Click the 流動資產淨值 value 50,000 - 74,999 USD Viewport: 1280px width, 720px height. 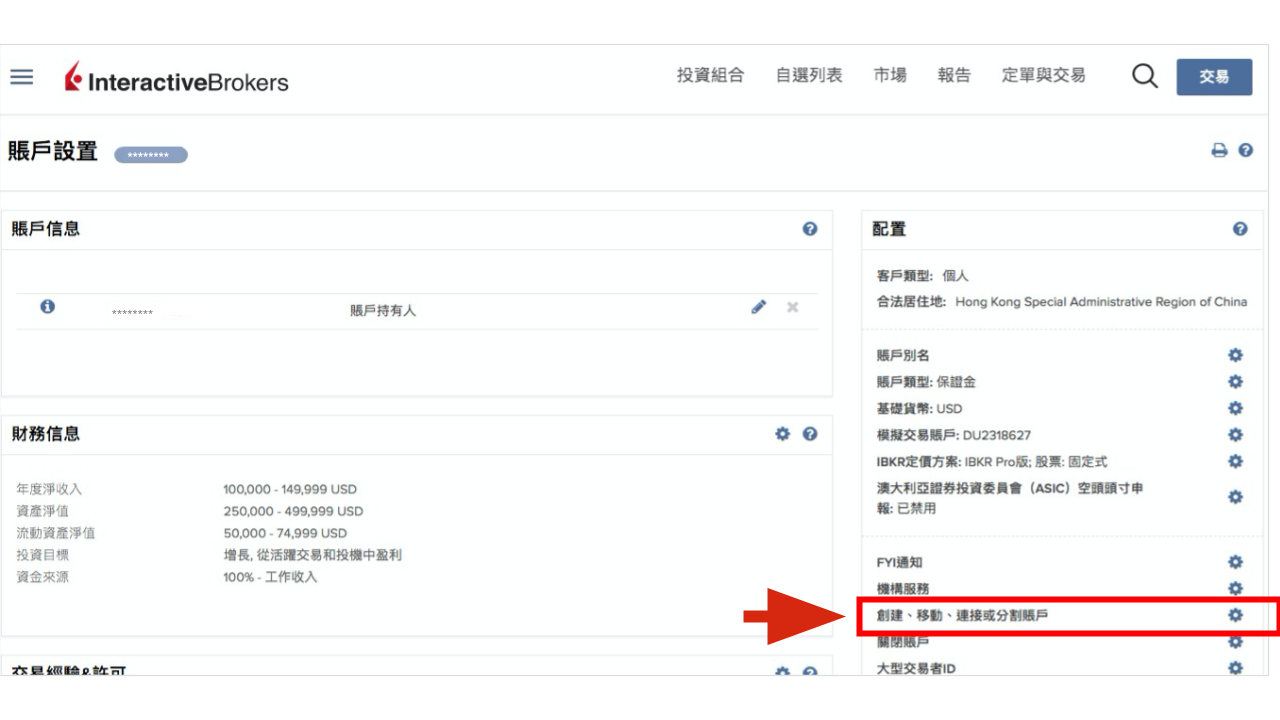click(285, 533)
